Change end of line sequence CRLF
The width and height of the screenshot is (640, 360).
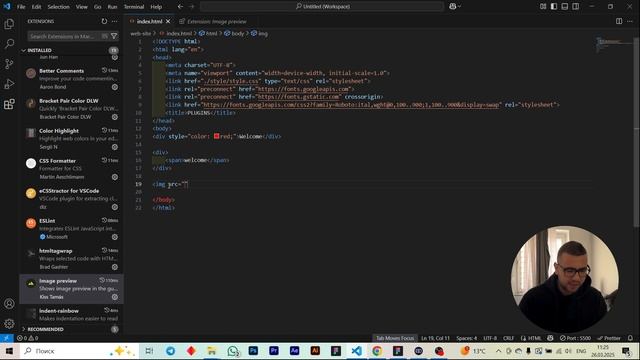coord(508,338)
